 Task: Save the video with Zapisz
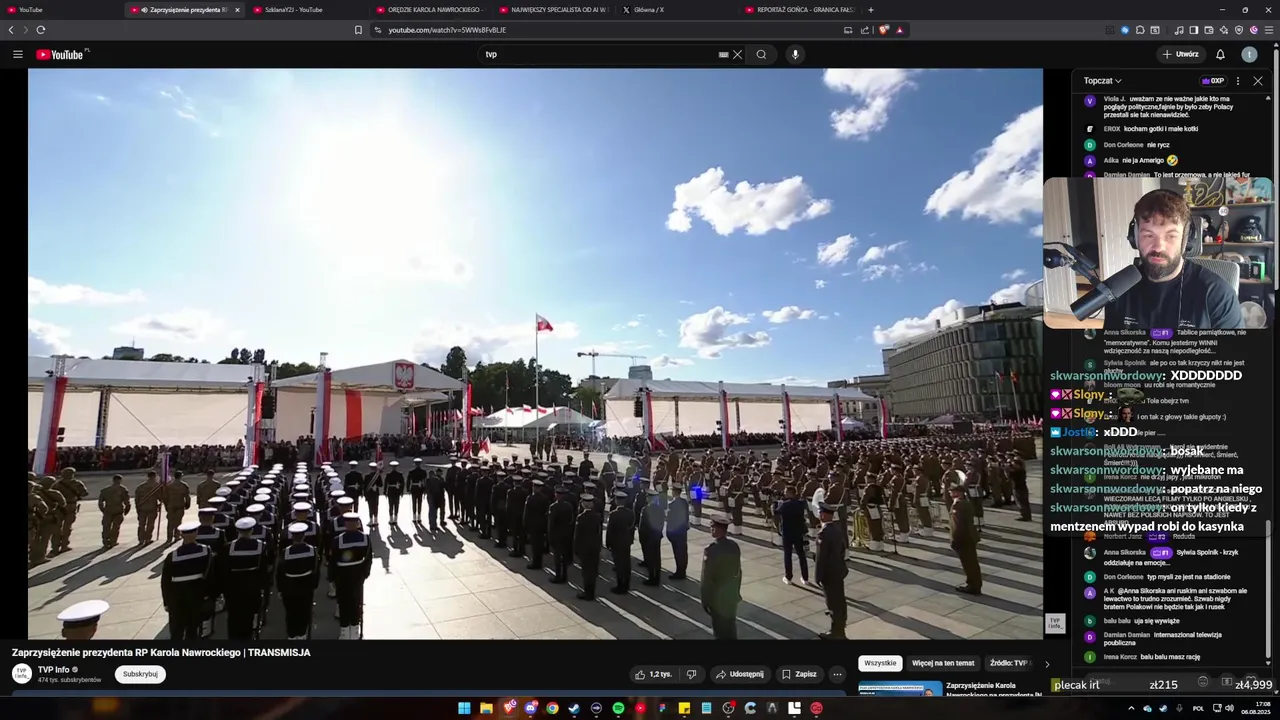799,674
